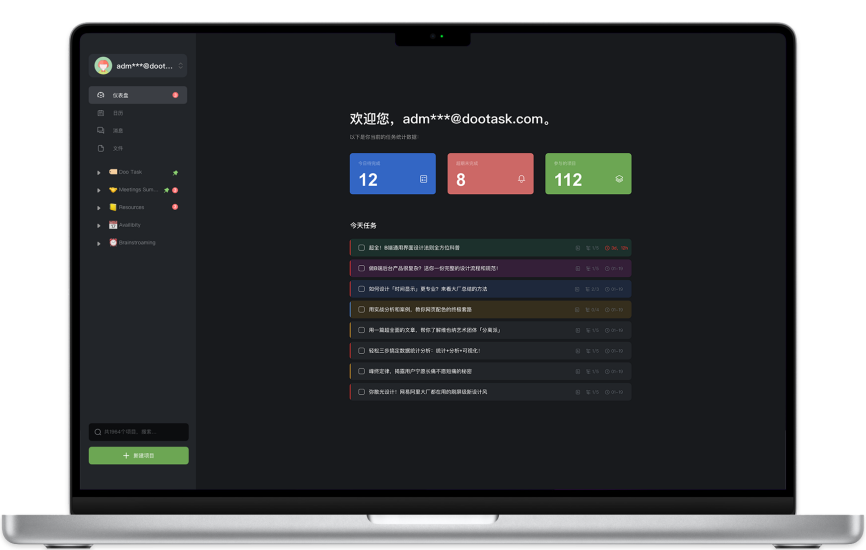866x550 pixels.
Task: Click the green 新建项目 button
Action: coord(138,455)
